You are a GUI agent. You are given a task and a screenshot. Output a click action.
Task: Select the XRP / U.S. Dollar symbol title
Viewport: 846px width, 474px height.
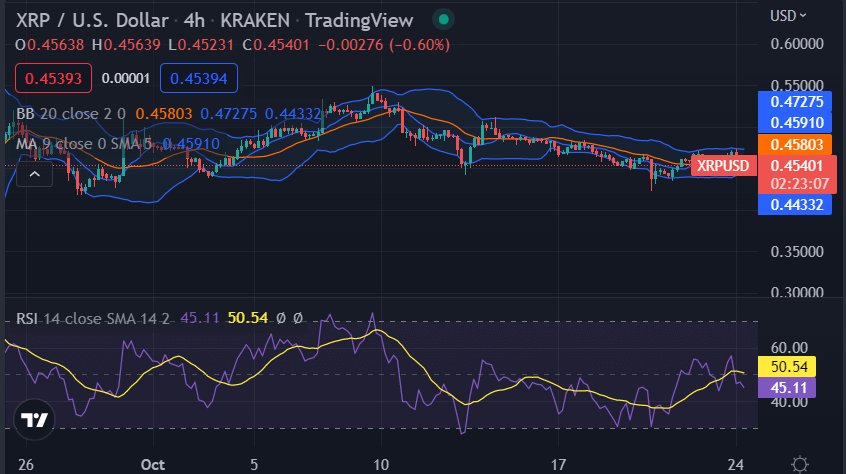[x=92, y=20]
